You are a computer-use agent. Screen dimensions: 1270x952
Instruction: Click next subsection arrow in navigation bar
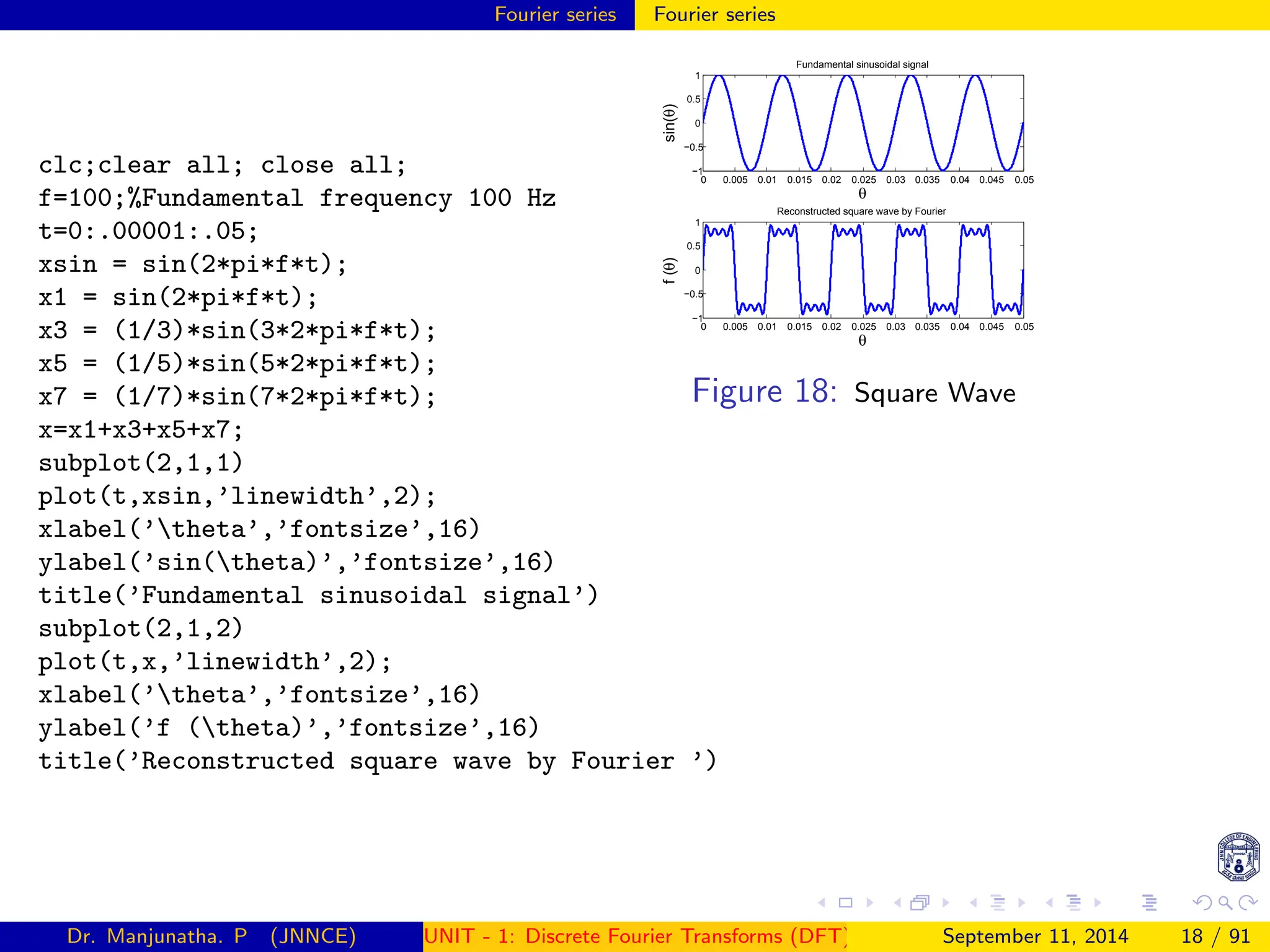coord(1021,903)
